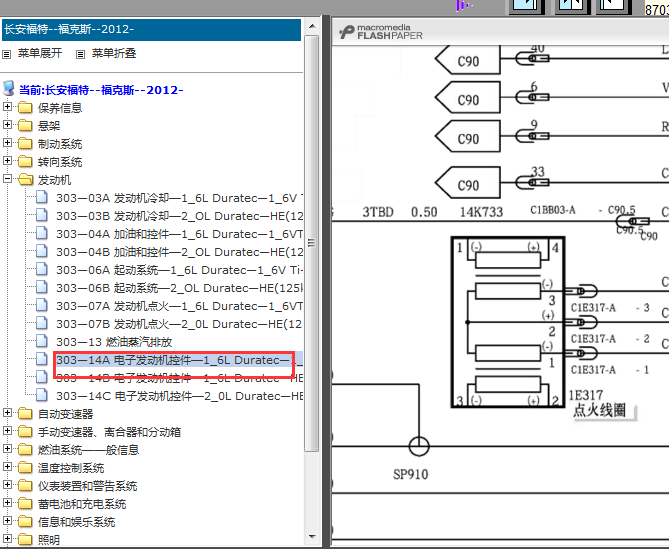Click the open 发动机 folder icon
This screenshot has height=549, width=669.
click(x=26, y=180)
